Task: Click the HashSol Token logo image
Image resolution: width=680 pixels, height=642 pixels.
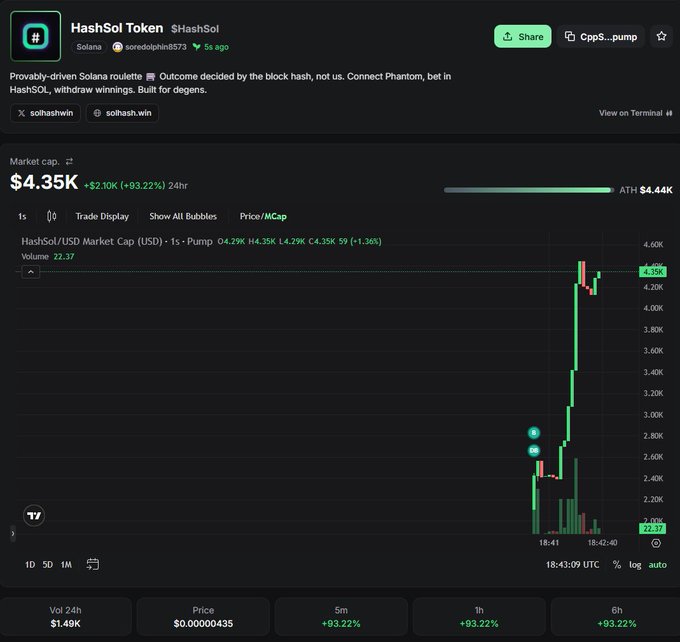Action: [x=36, y=36]
